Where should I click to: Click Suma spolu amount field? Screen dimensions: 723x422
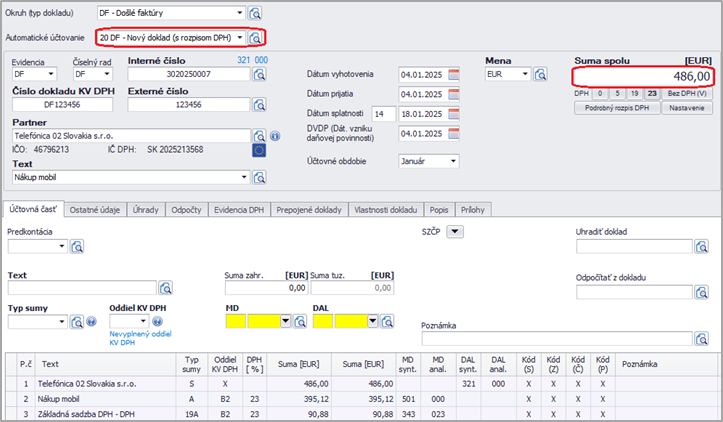643,77
